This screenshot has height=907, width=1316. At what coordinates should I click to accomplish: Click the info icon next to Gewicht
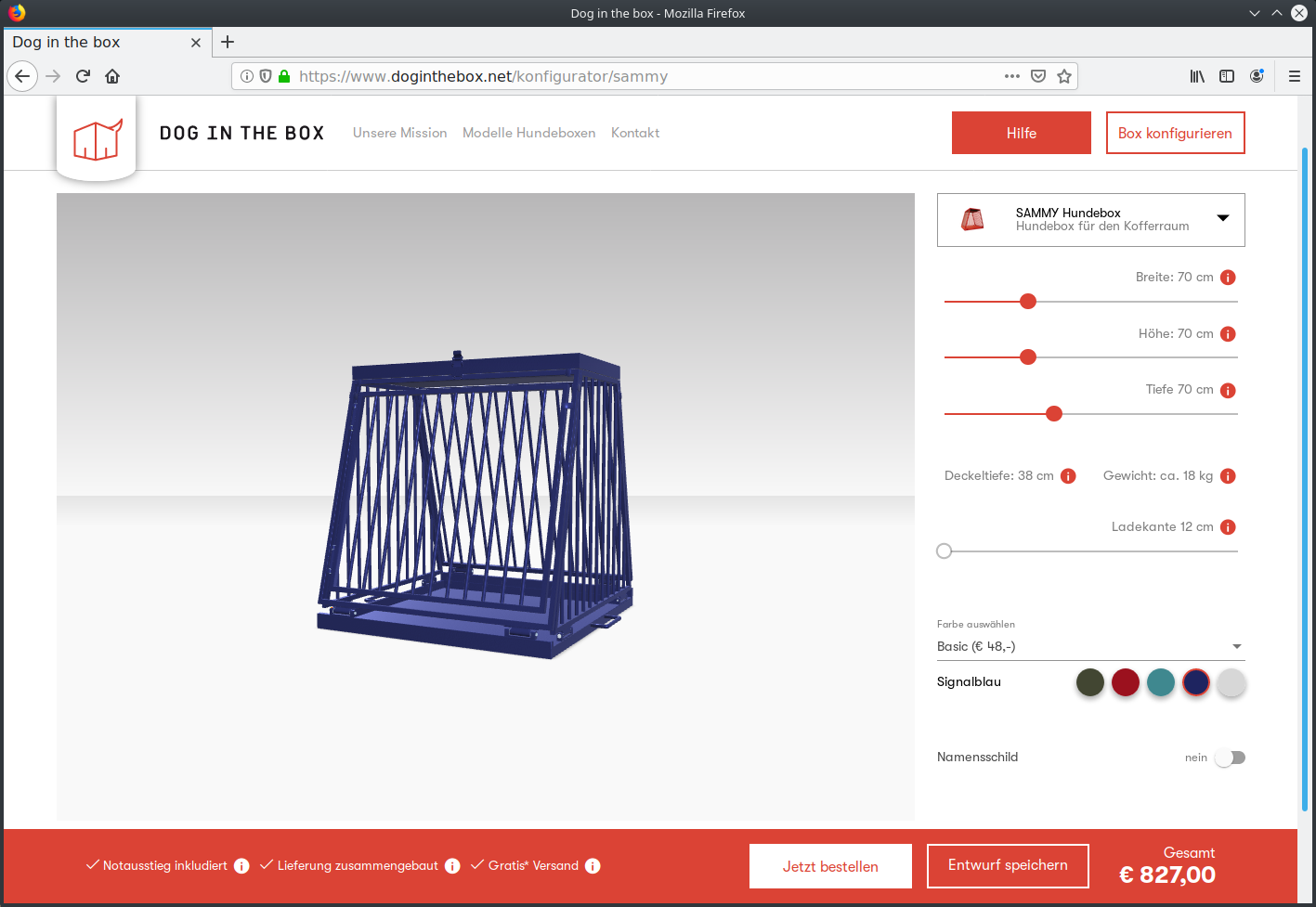click(1228, 476)
